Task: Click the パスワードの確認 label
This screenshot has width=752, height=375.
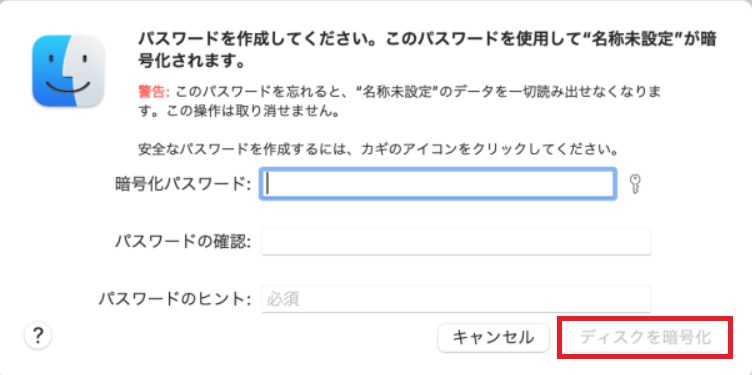Action: click(183, 242)
